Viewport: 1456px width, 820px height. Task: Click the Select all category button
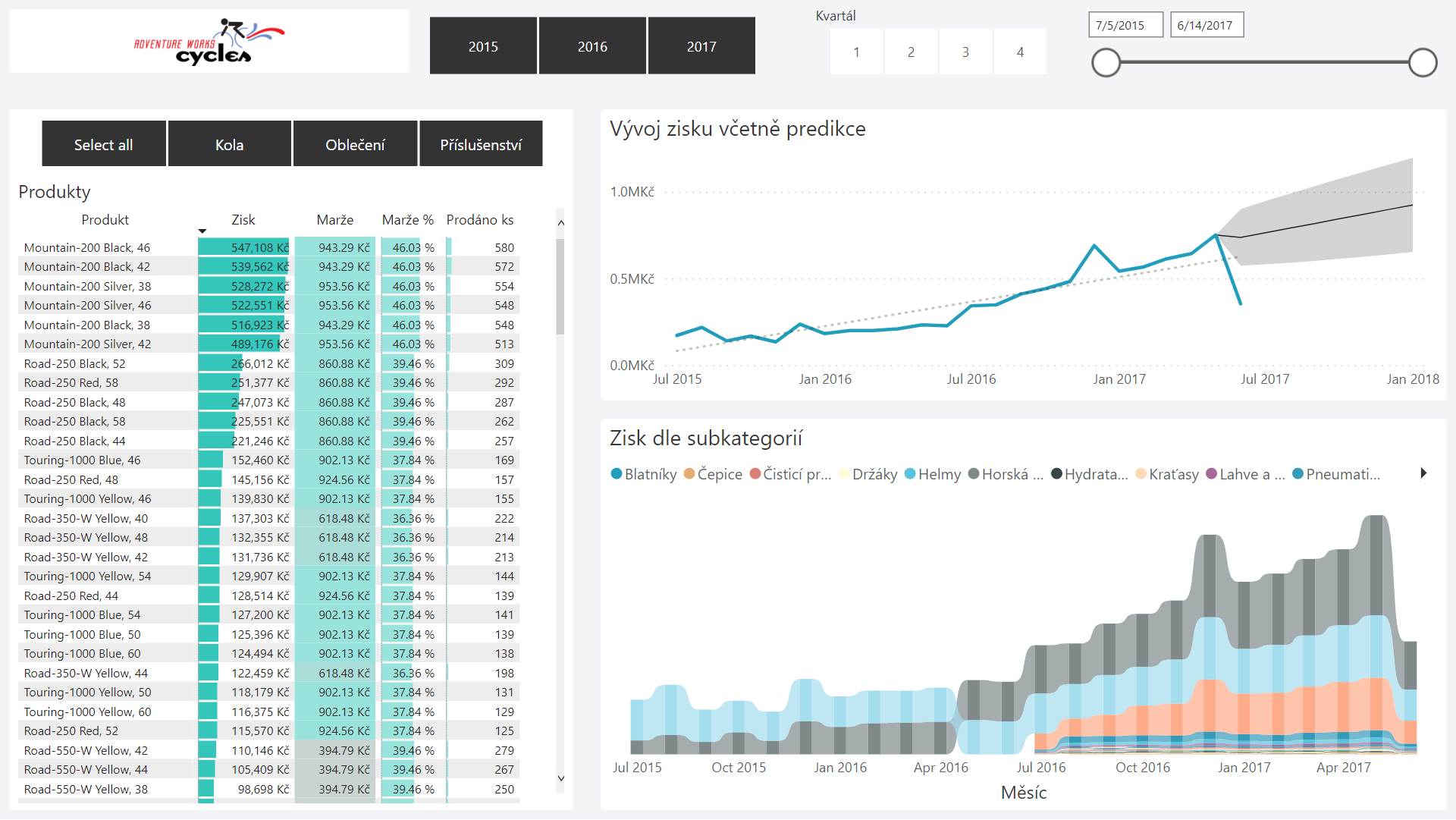[x=103, y=144]
